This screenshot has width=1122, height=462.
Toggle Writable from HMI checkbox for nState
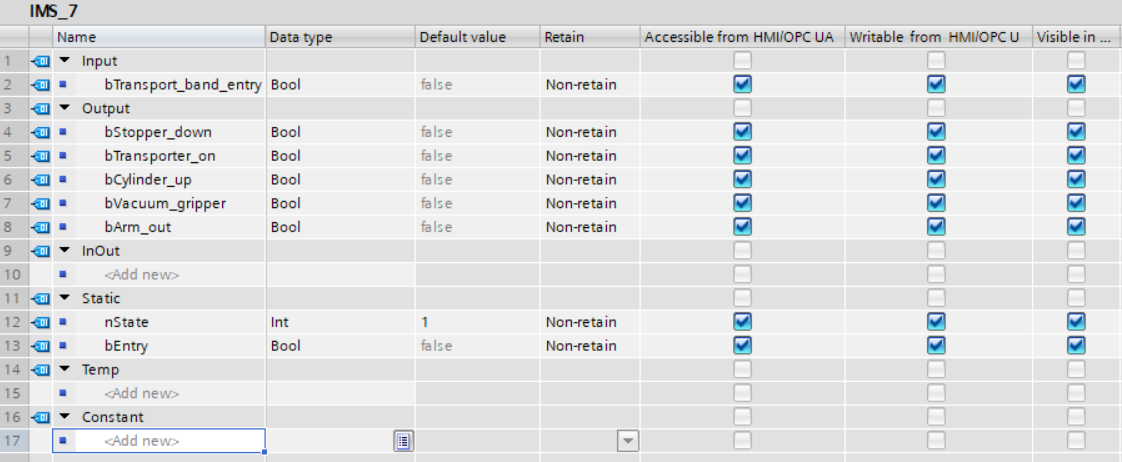point(935,322)
